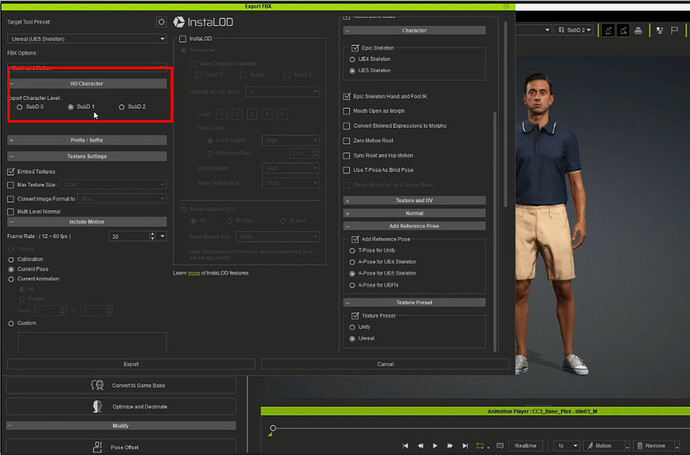The width and height of the screenshot is (690, 455).
Task: Select Current Animation motion option
Action: click(x=11, y=279)
